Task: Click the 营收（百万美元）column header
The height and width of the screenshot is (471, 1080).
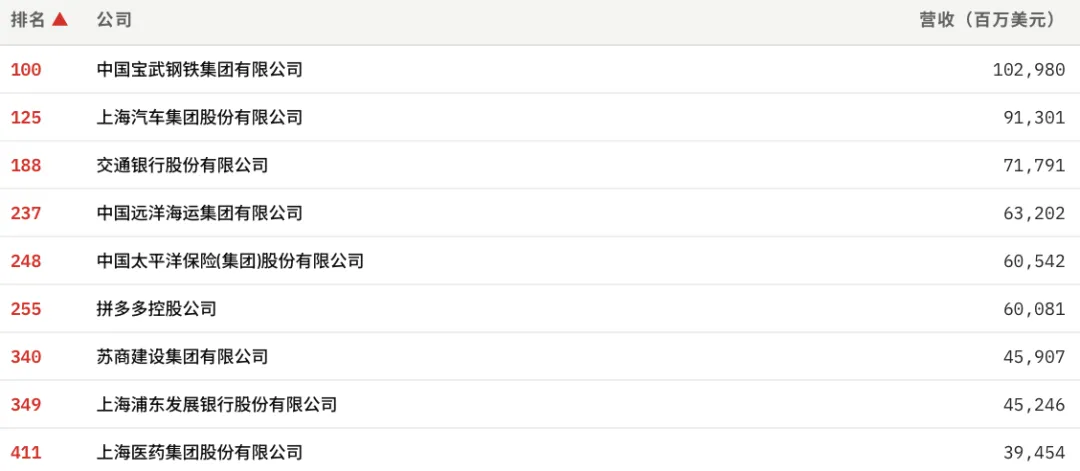Action: 987,20
